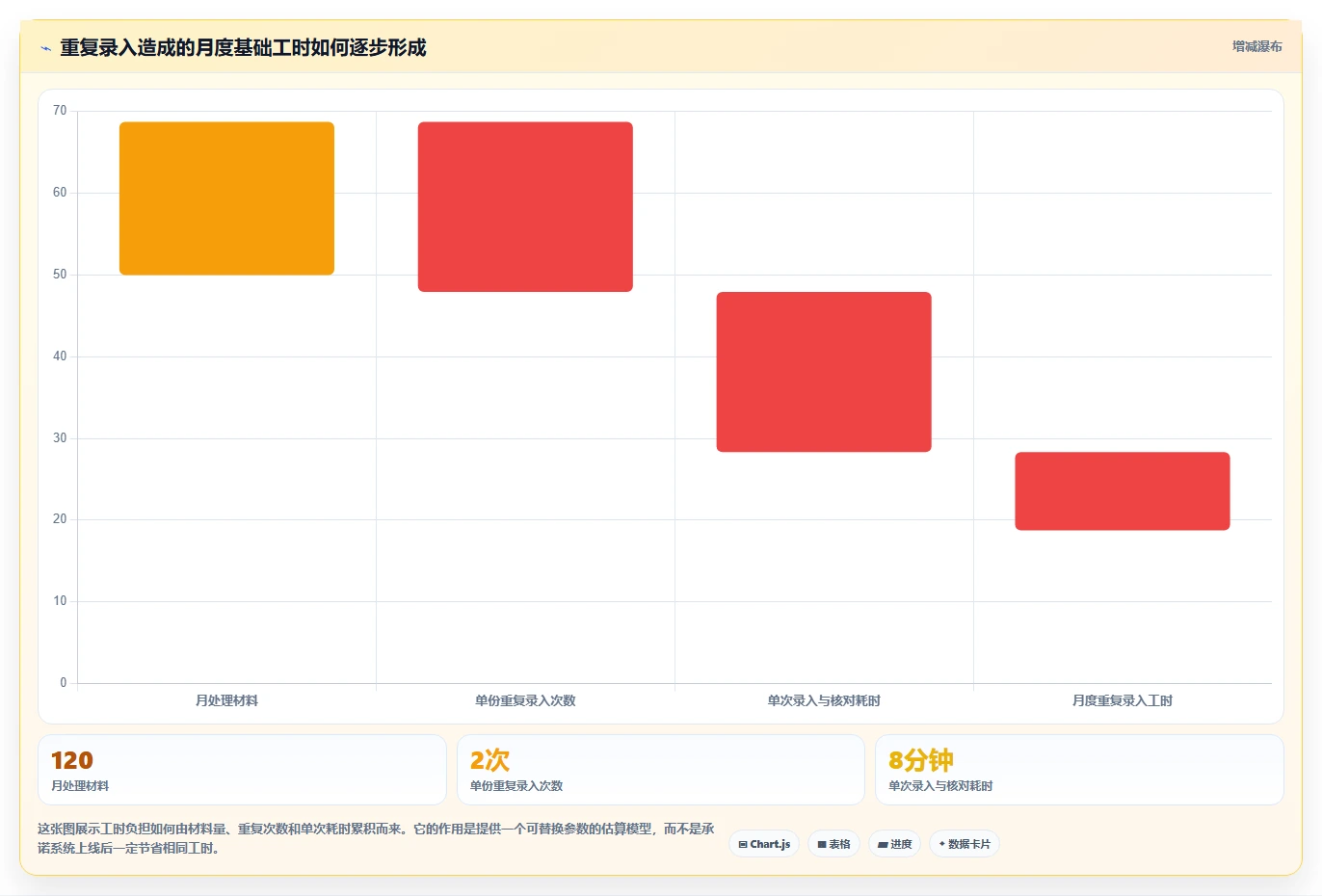Select the orange 月处理材料 bar
The width and height of the screenshot is (1322, 896).
226,198
